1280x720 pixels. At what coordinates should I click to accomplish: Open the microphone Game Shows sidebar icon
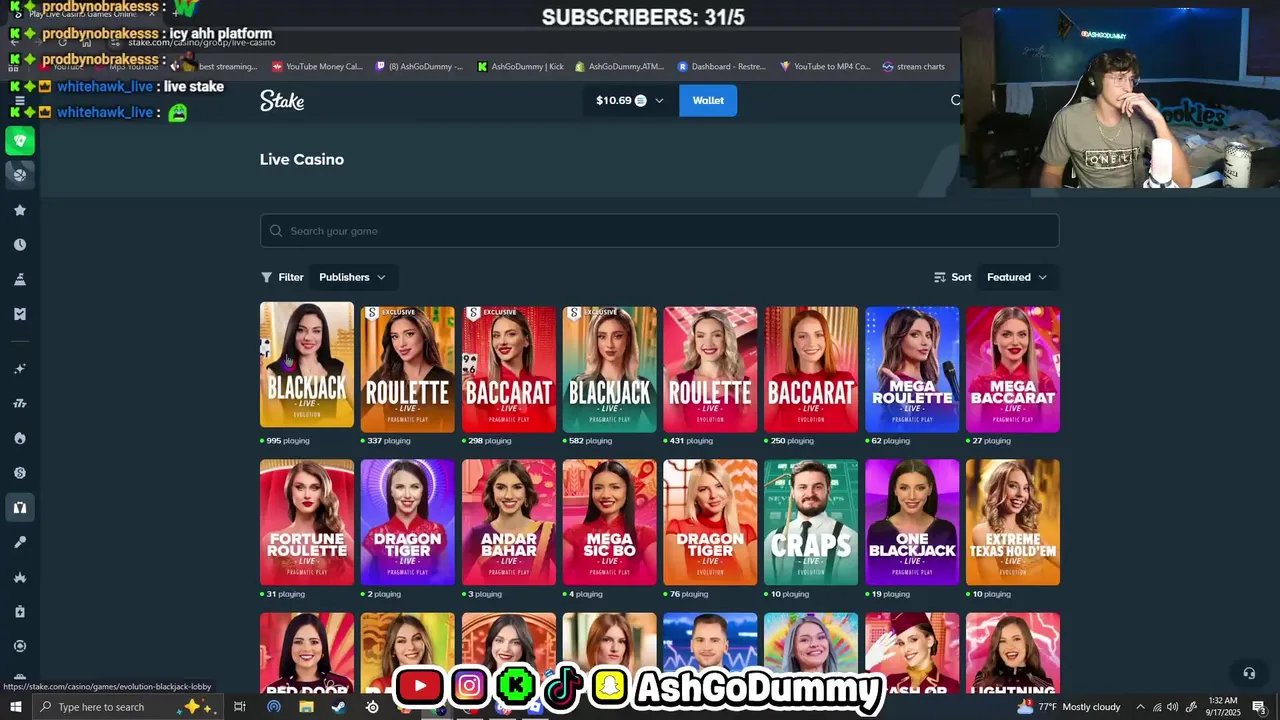(x=20, y=542)
